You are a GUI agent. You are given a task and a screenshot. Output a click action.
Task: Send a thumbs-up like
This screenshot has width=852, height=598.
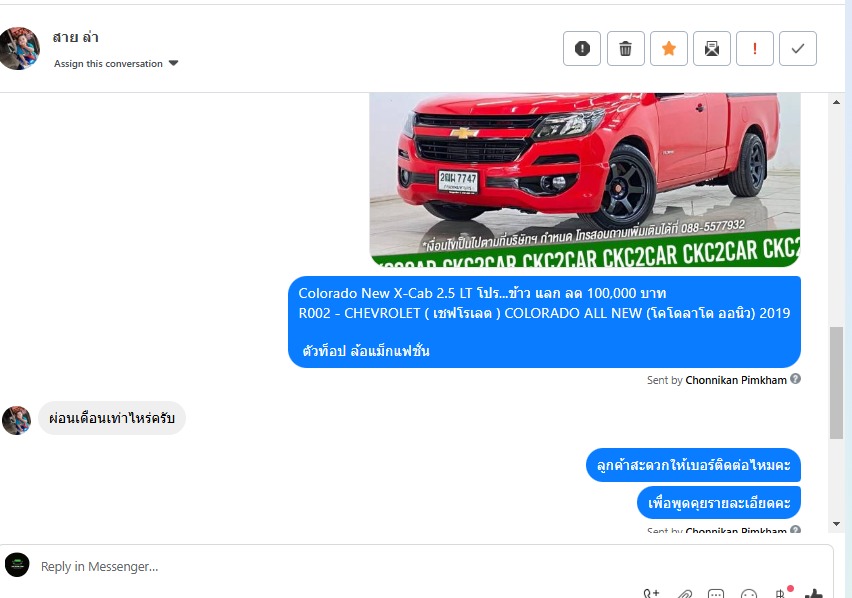point(813,594)
